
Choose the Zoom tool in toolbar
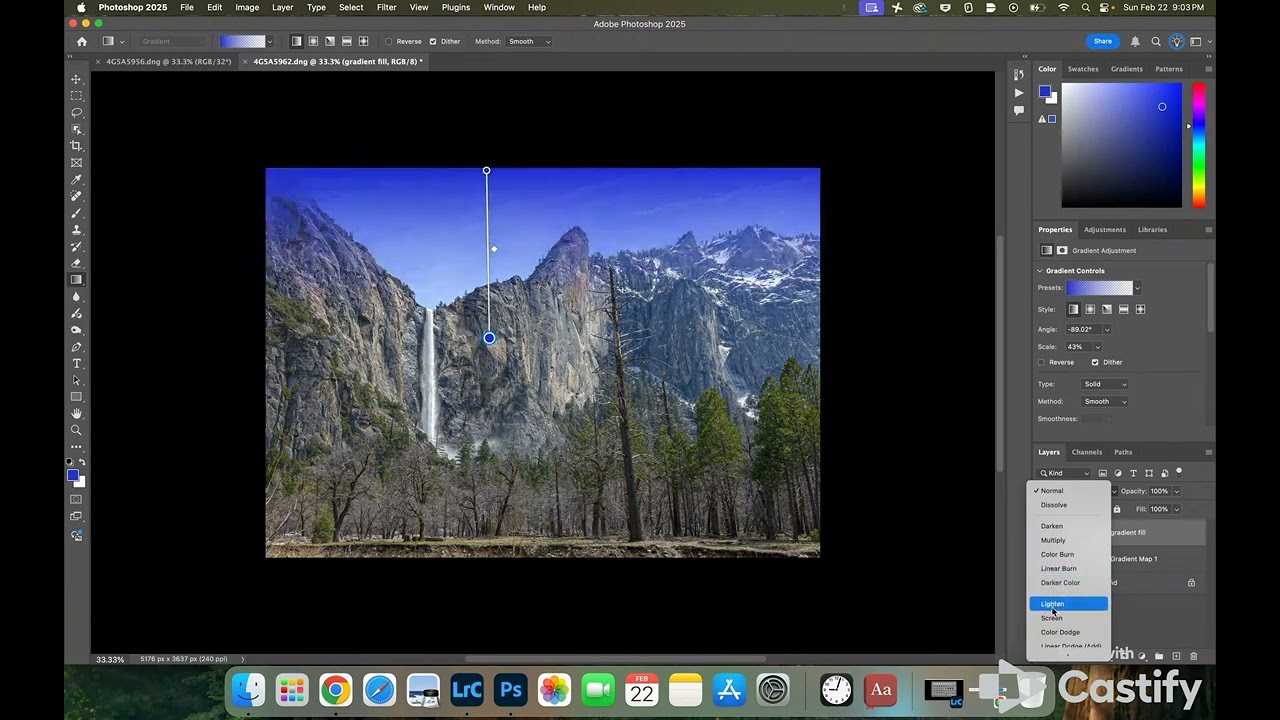pos(76,430)
